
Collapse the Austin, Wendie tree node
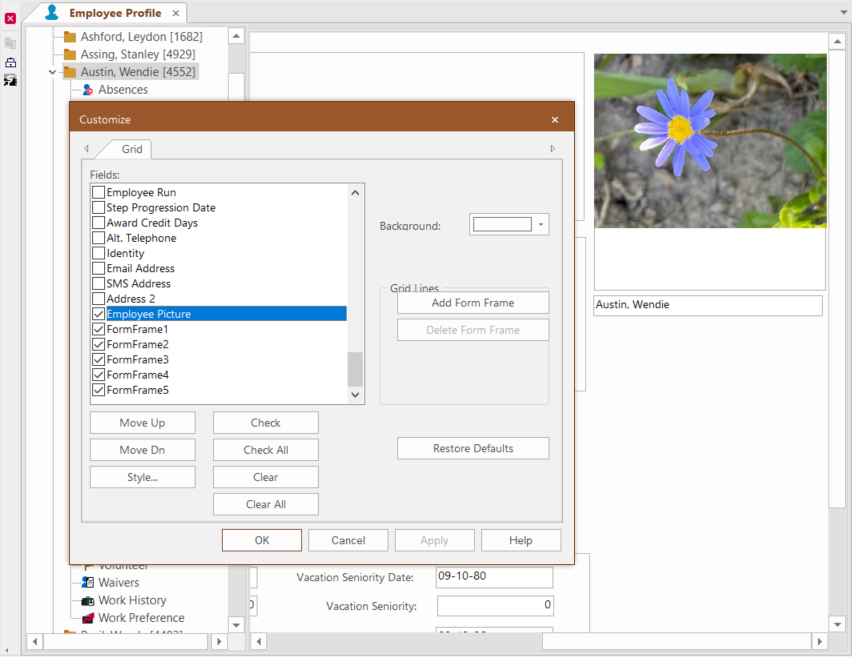click(x=52, y=71)
